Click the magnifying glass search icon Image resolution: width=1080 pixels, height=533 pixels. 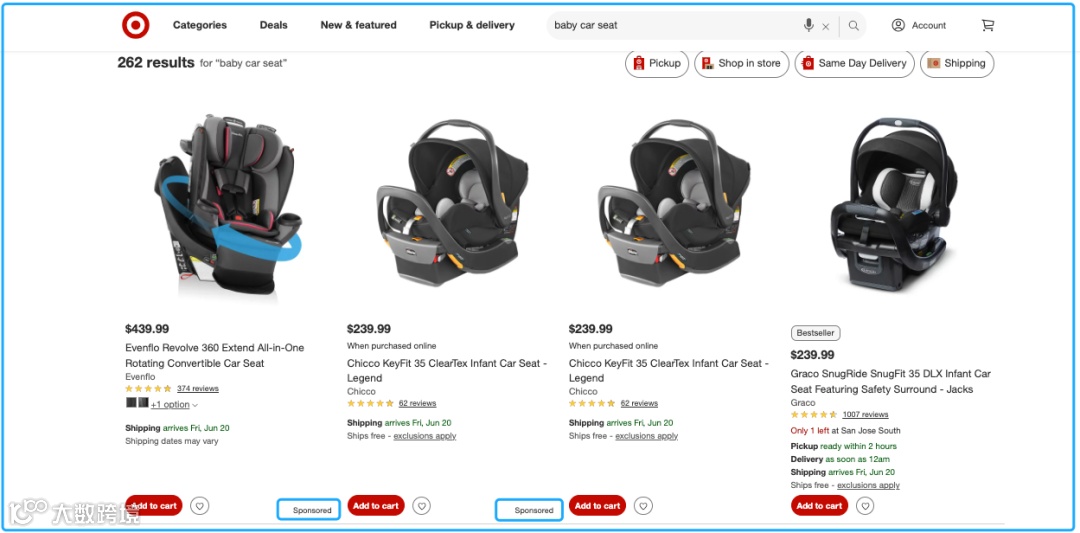tap(853, 25)
